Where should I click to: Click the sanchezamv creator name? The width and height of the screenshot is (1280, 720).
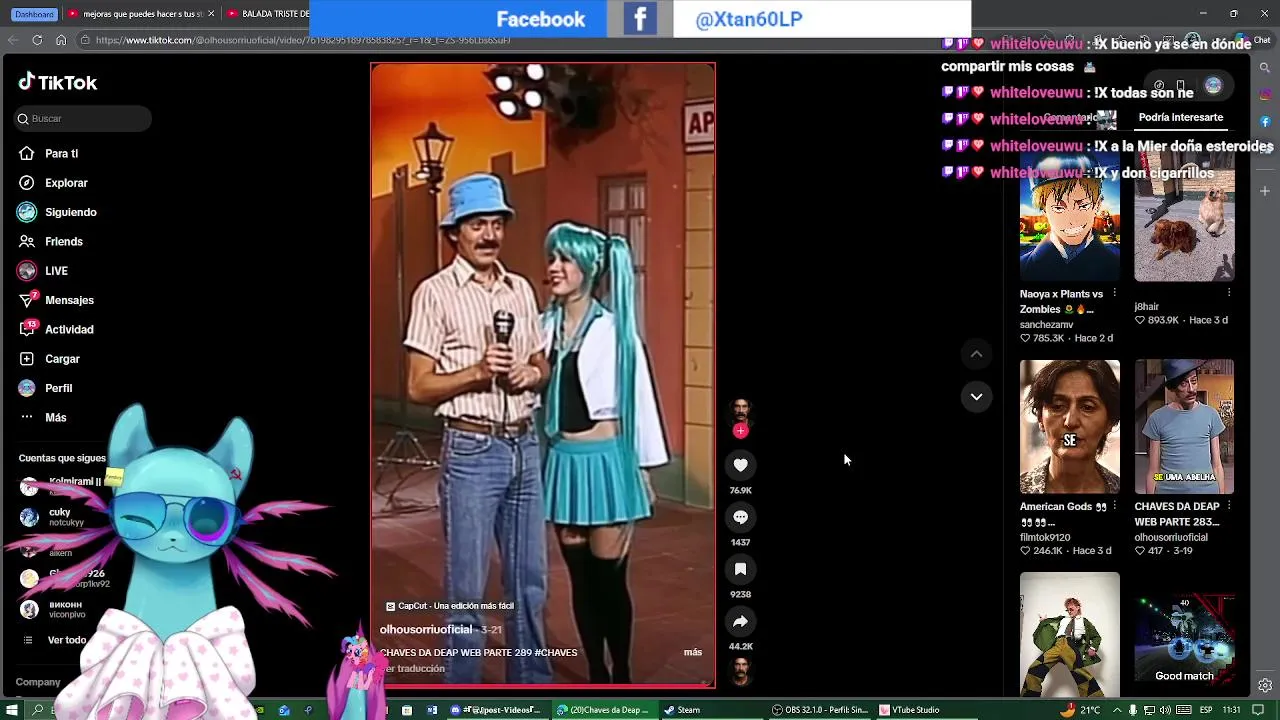click(x=1046, y=325)
